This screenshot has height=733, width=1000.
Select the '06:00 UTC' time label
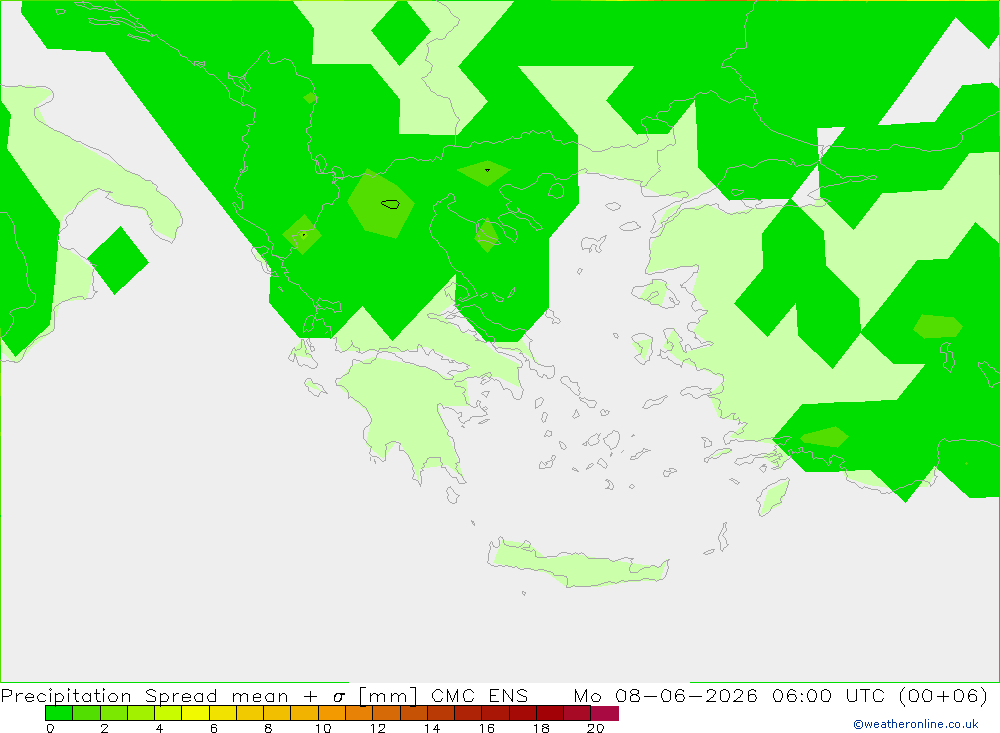[829, 695]
